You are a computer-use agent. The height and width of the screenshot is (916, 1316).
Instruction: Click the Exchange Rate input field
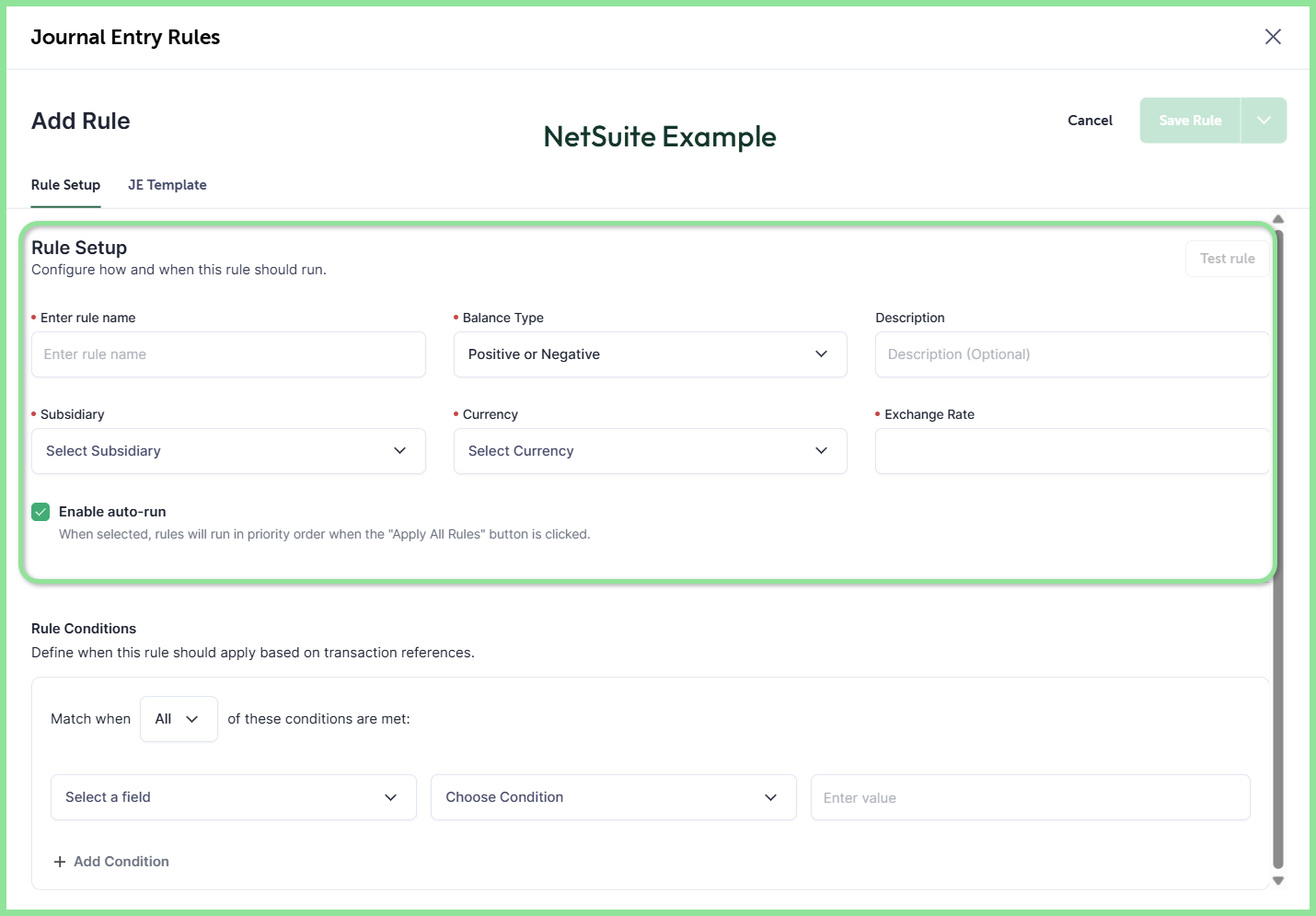1072,451
